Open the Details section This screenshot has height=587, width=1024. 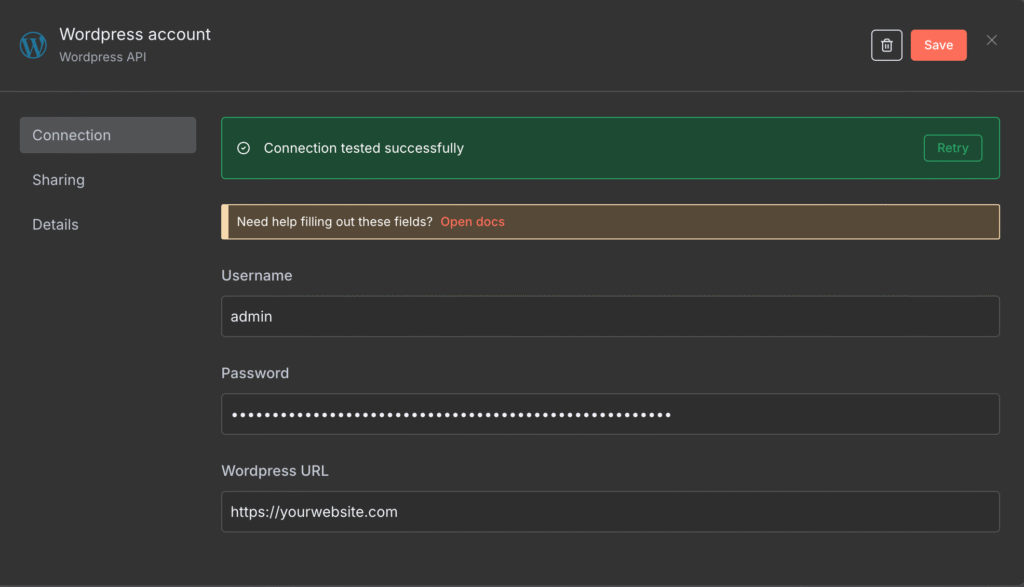[54, 224]
